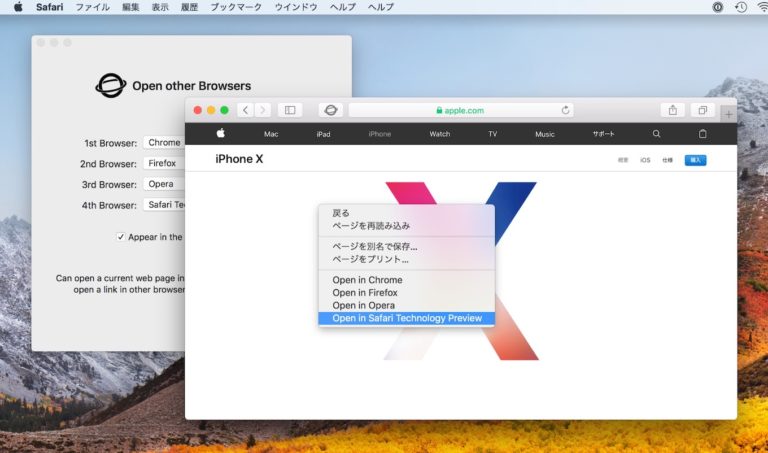Open the Apple menu in the menu bar
The image size is (768, 453).
pyautogui.click(x=18, y=7)
